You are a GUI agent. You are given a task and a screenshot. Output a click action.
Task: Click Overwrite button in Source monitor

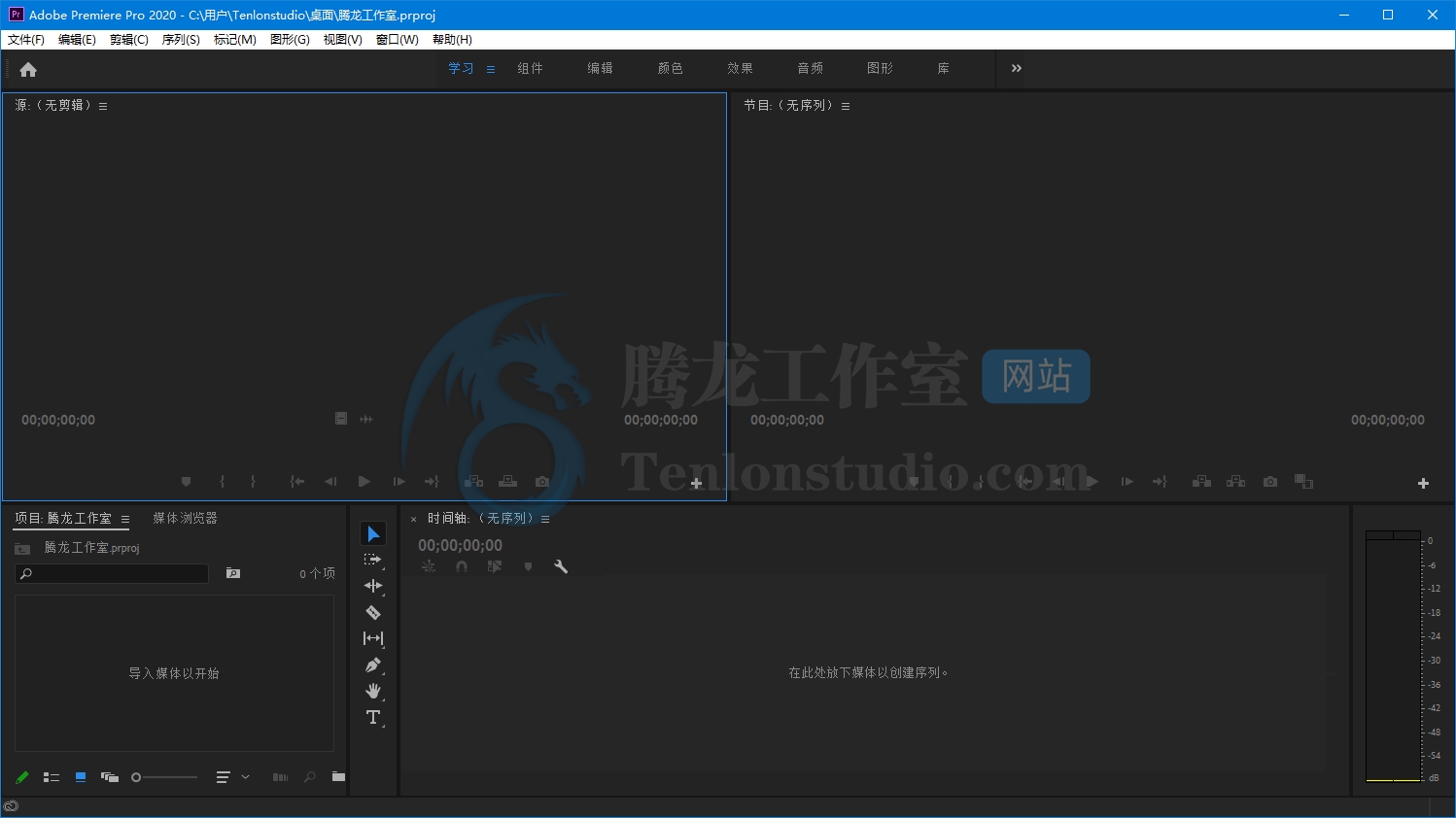(508, 482)
